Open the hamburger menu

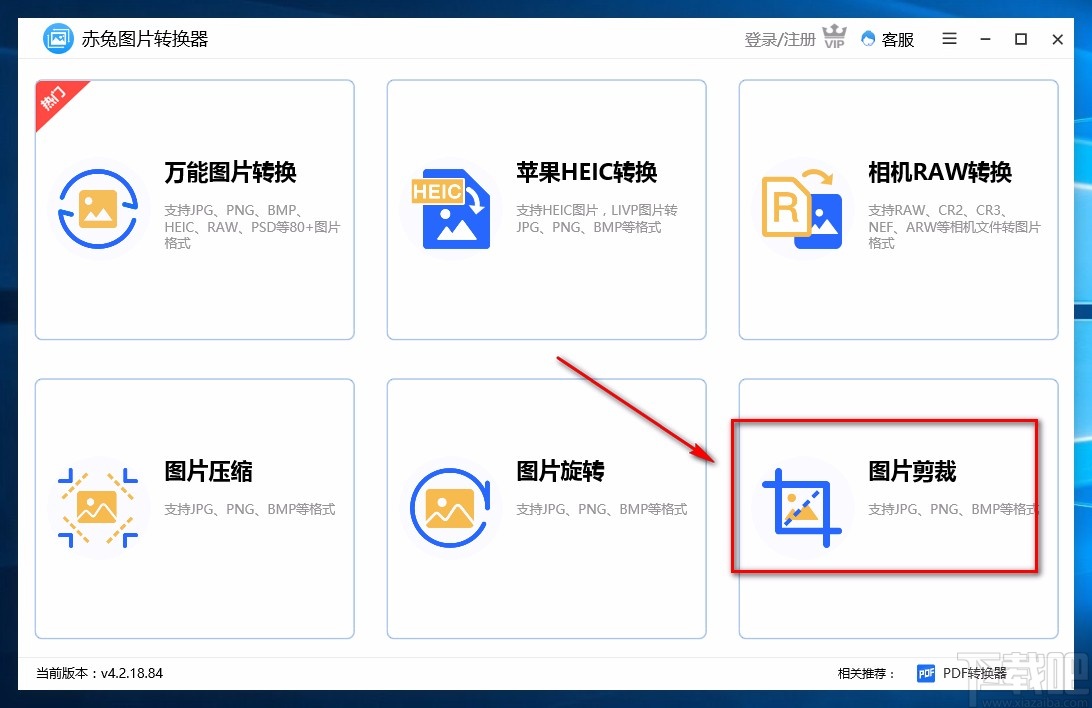pyautogui.click(x=948, y=39)
